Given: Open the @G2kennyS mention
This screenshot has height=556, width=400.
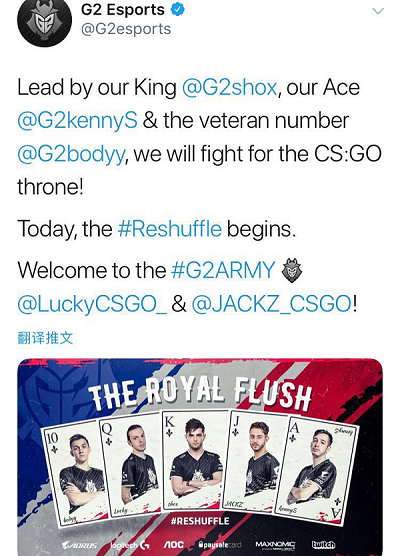Looking at the screenshot, I should (77, 121).
